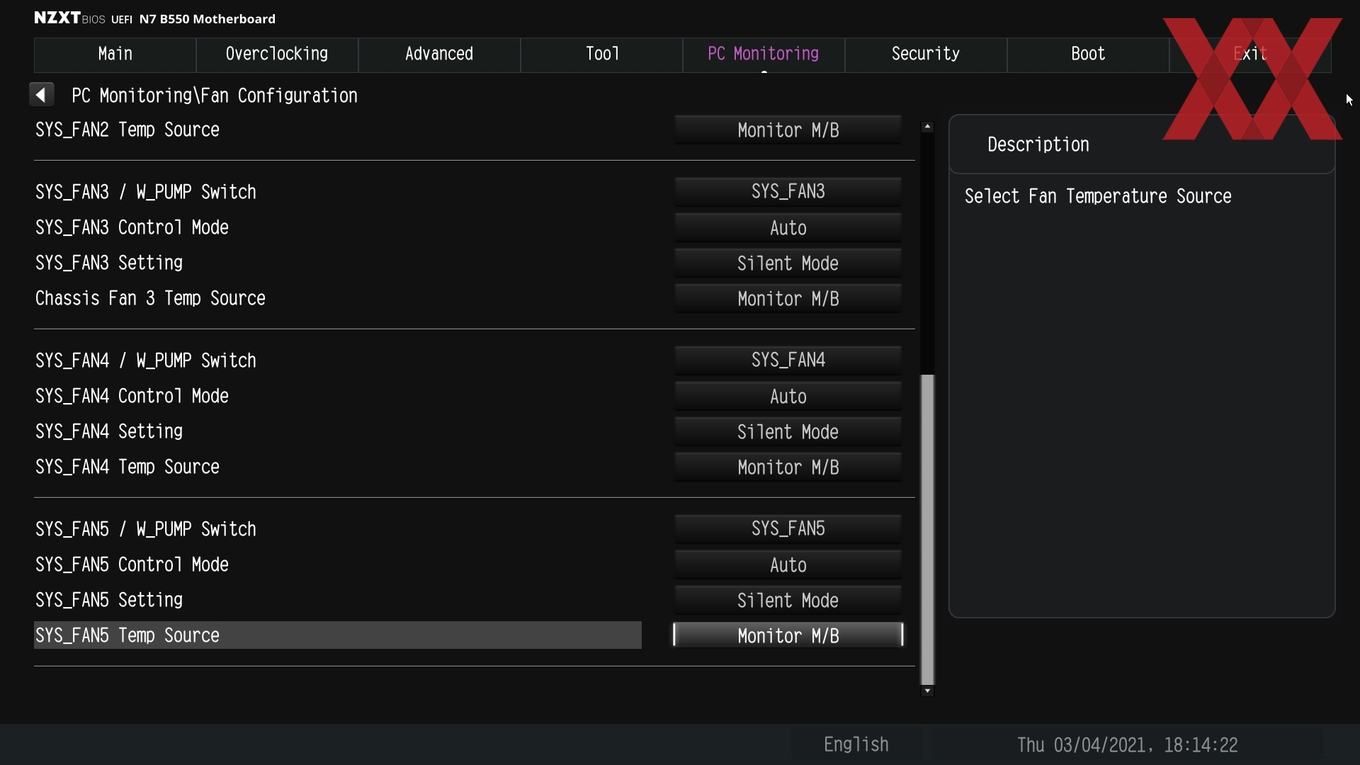Viewport: 1360px width, 765px height.
Task: Select the SYS_FAN5 / W_PUMP Switch label
Action: tap(146, 529)
